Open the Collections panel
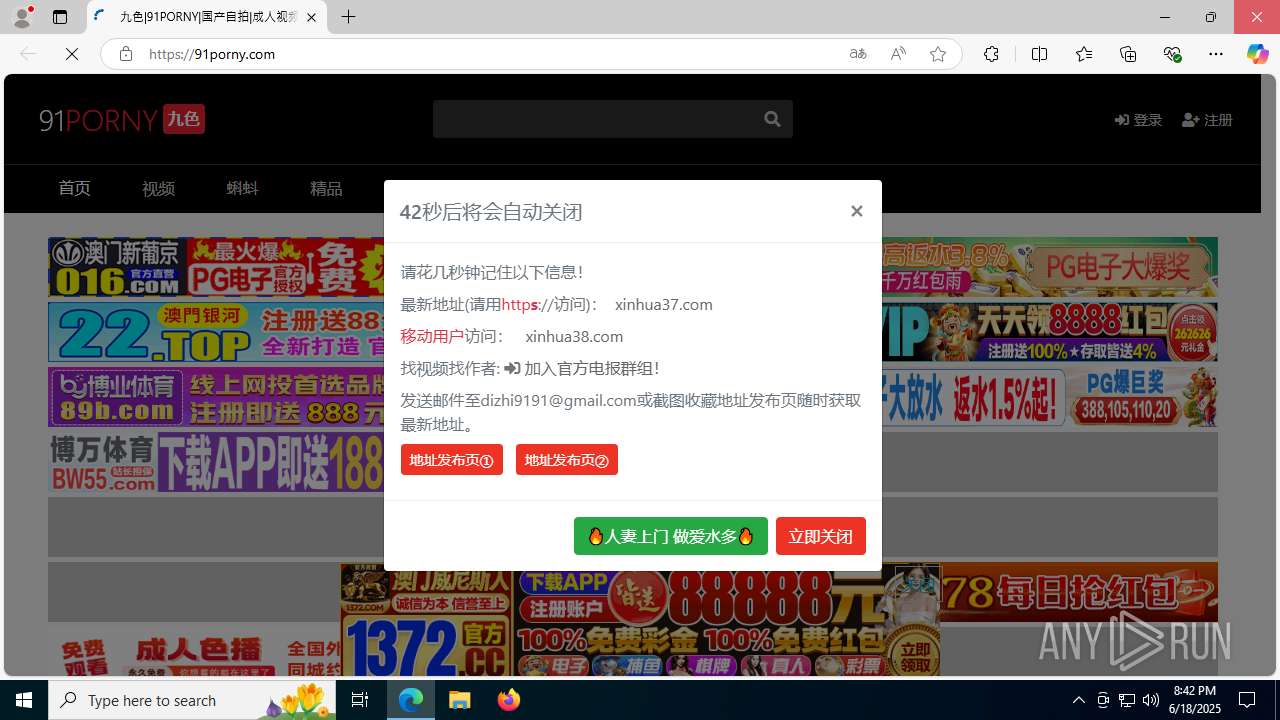The width and height of the screenshot is (1280, 720). tap(1128, 54)
